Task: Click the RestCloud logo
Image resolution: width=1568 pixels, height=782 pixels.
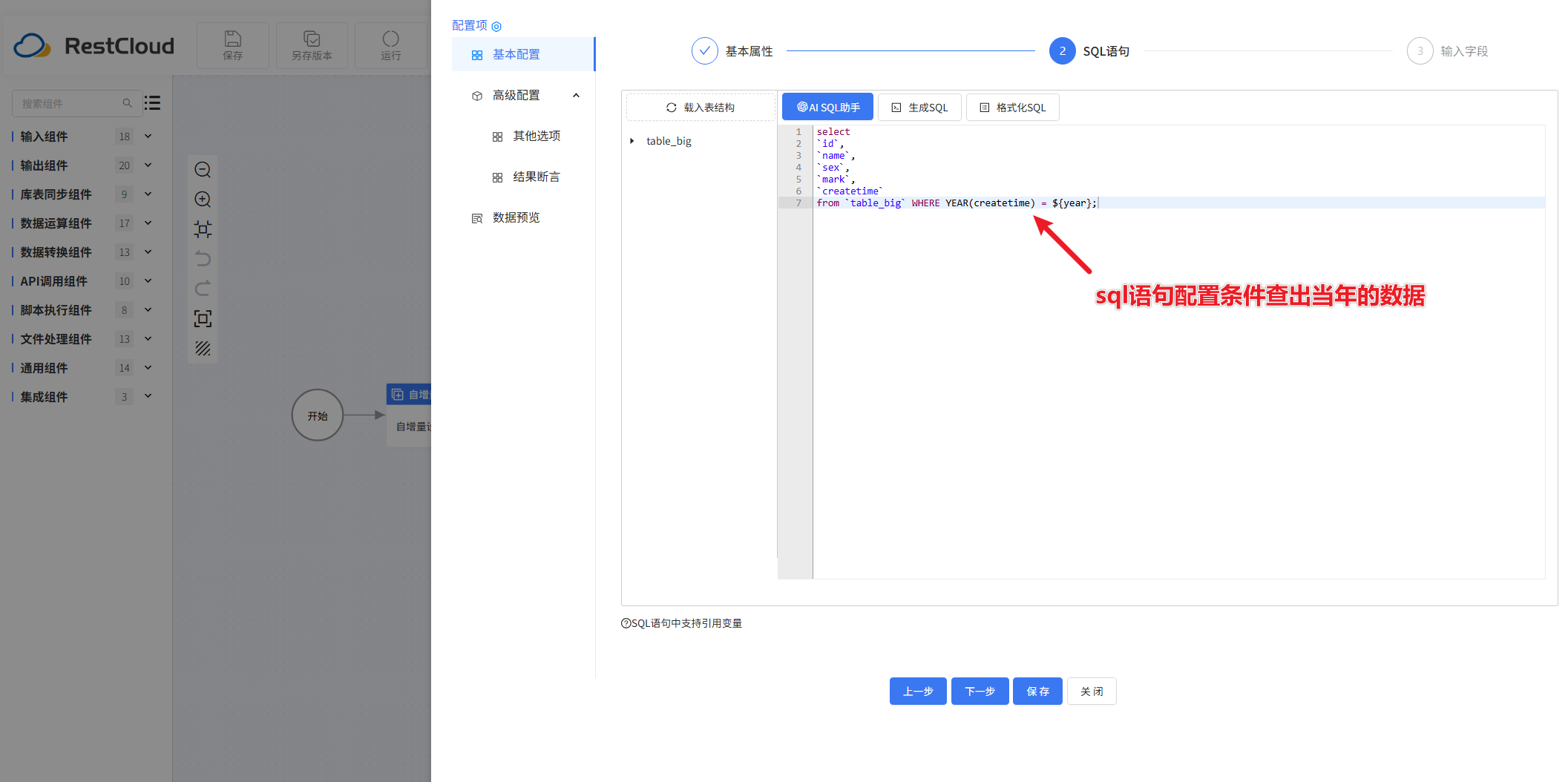Action: click(x=94, y=46)
